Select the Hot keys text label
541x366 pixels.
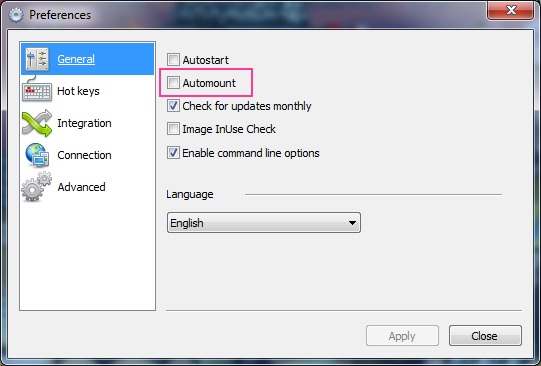point(78,91)
